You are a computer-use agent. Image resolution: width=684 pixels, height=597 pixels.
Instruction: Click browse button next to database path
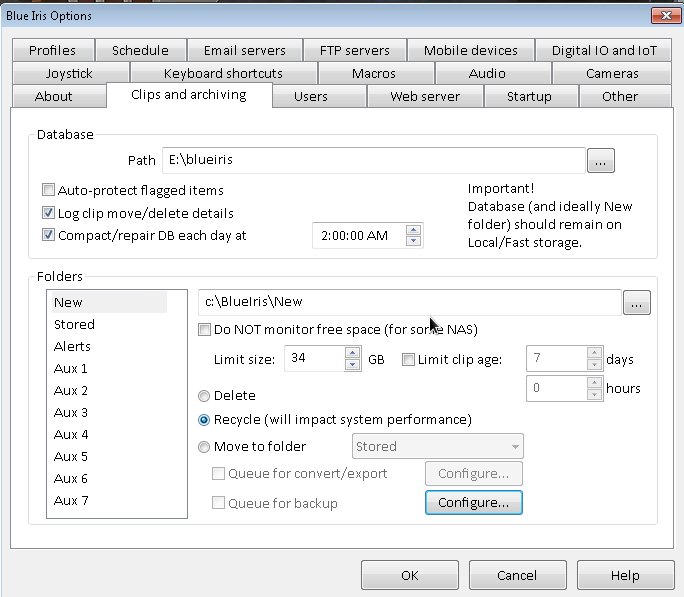[600, 160]
